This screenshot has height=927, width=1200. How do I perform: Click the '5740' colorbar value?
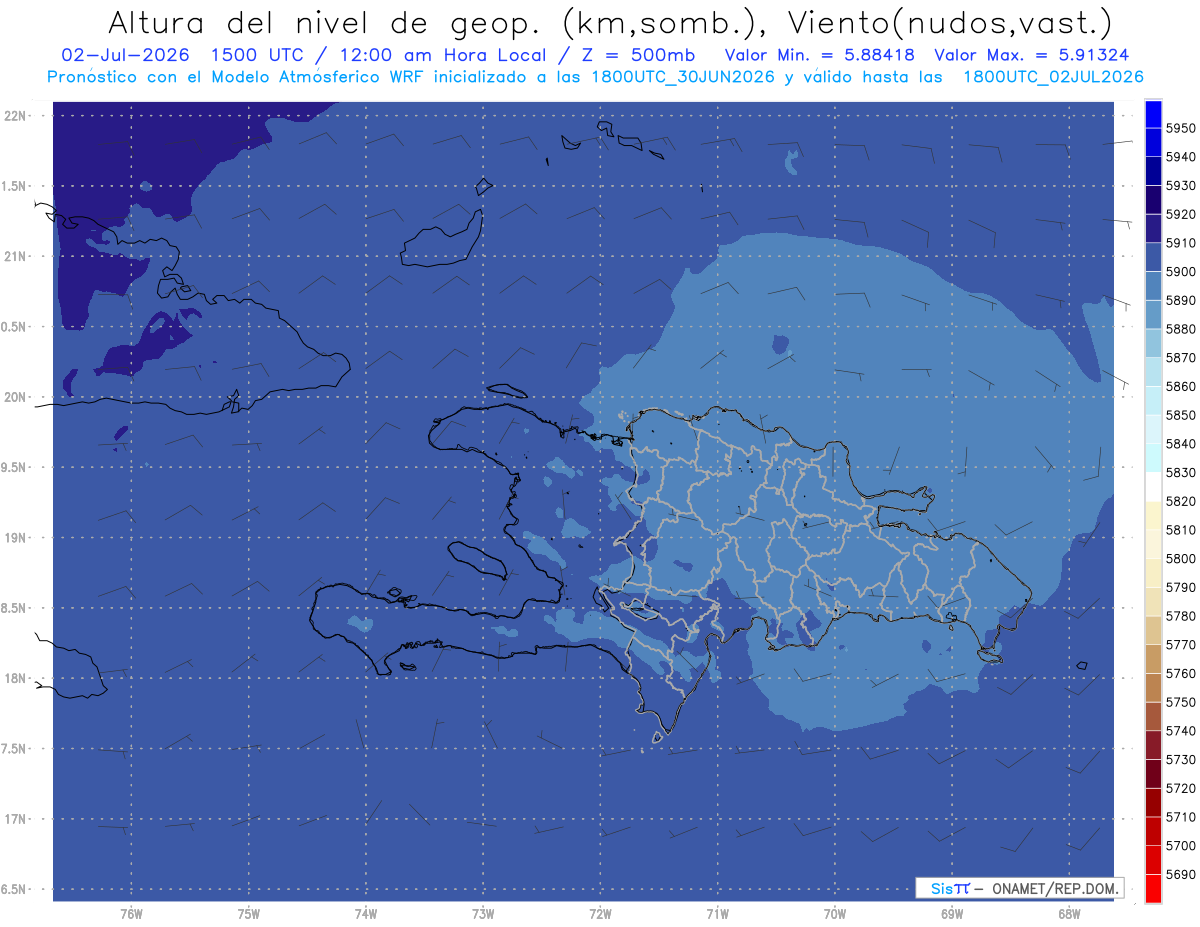(1181, 730)
